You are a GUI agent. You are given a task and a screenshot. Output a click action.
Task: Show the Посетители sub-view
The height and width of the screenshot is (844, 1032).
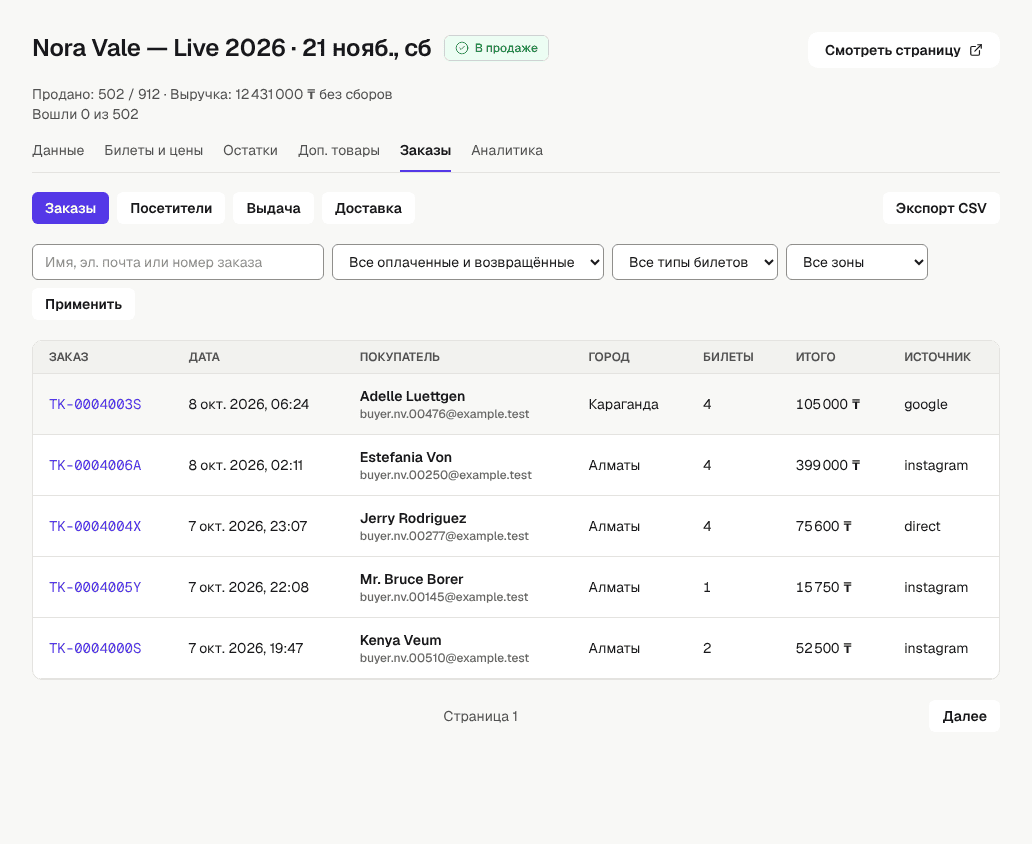pos(171,208)
